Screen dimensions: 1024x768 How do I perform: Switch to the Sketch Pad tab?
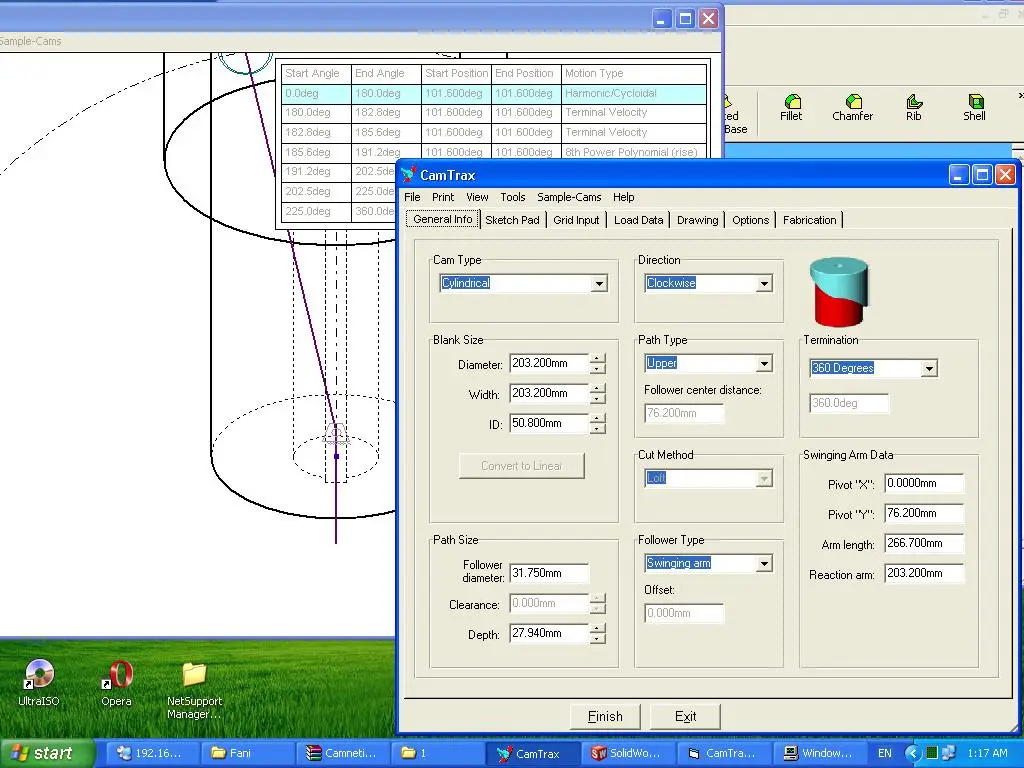click(512, 220)
